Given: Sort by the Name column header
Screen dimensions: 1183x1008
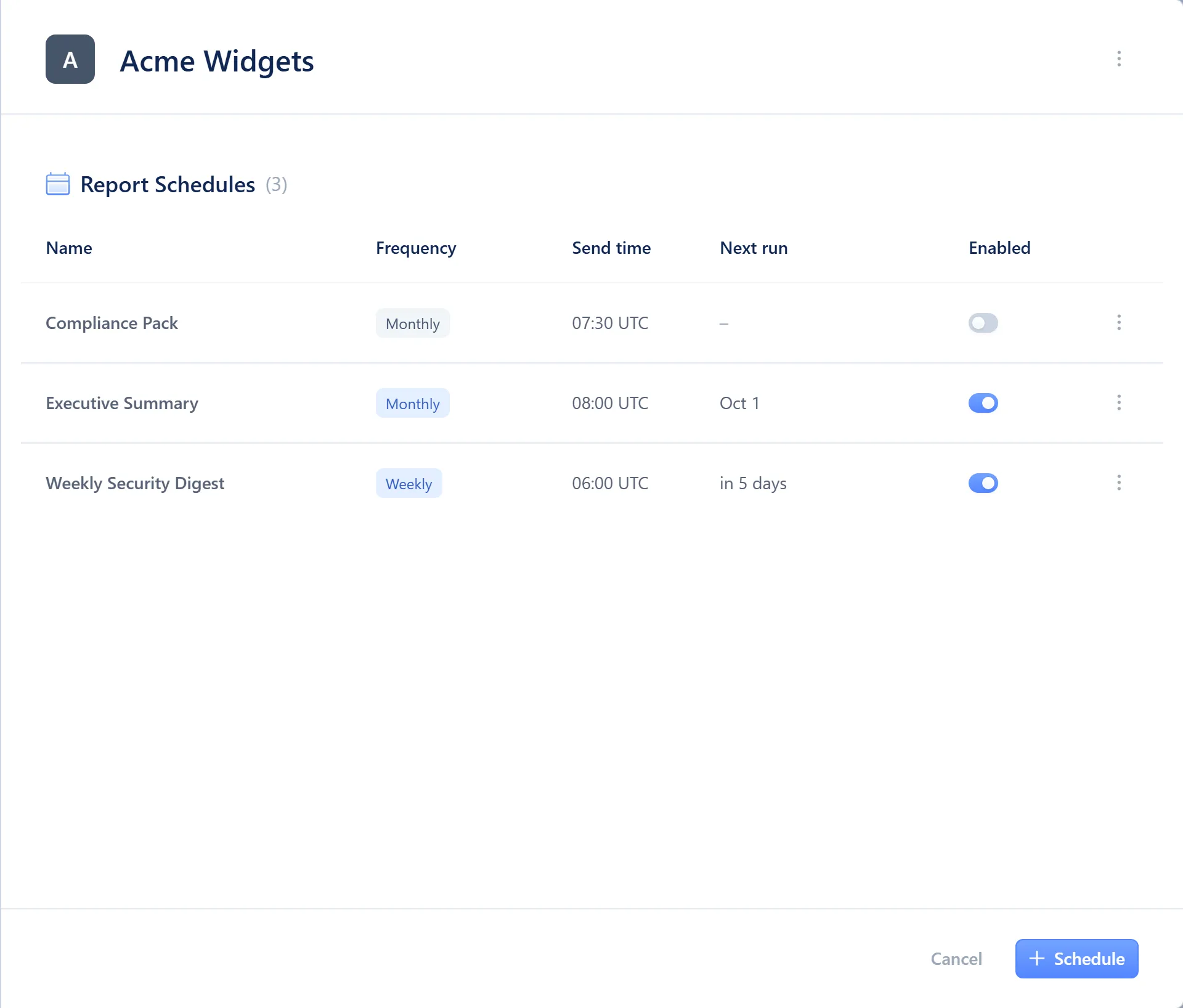Looking at the screenshot, I should coord(69,248).
